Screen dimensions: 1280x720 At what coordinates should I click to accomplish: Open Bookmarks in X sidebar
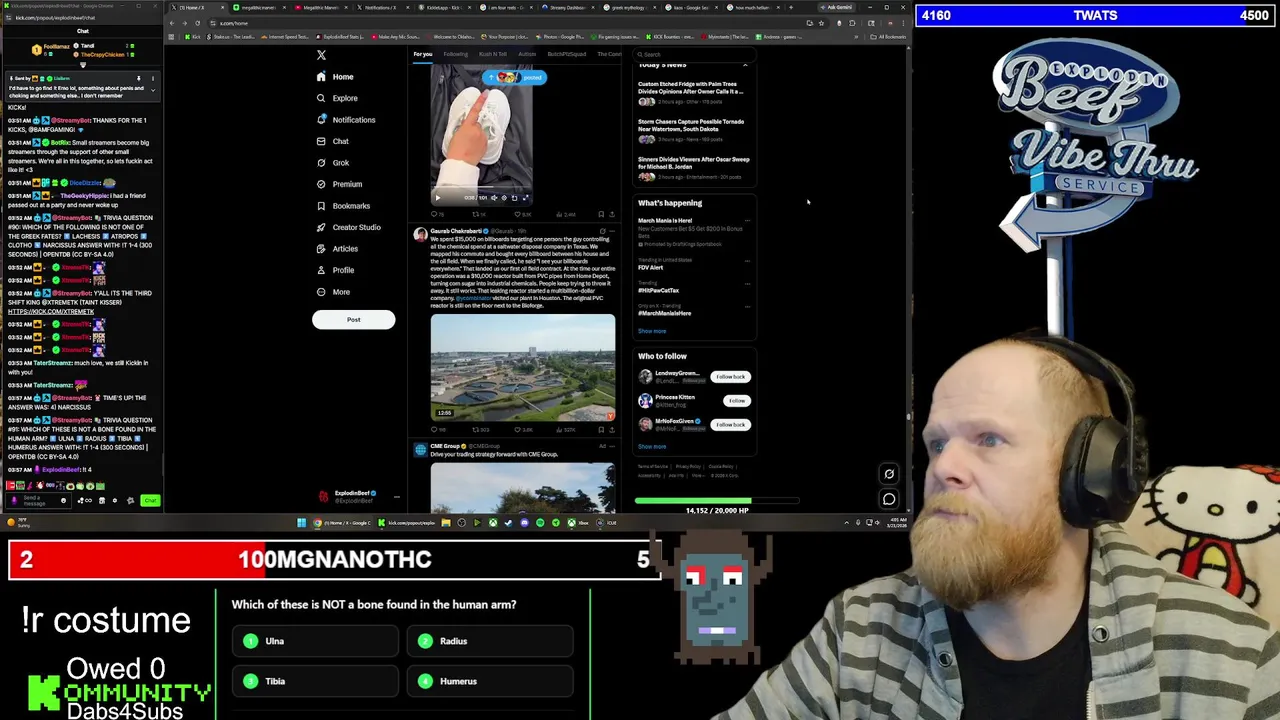(x=343, y=206)
